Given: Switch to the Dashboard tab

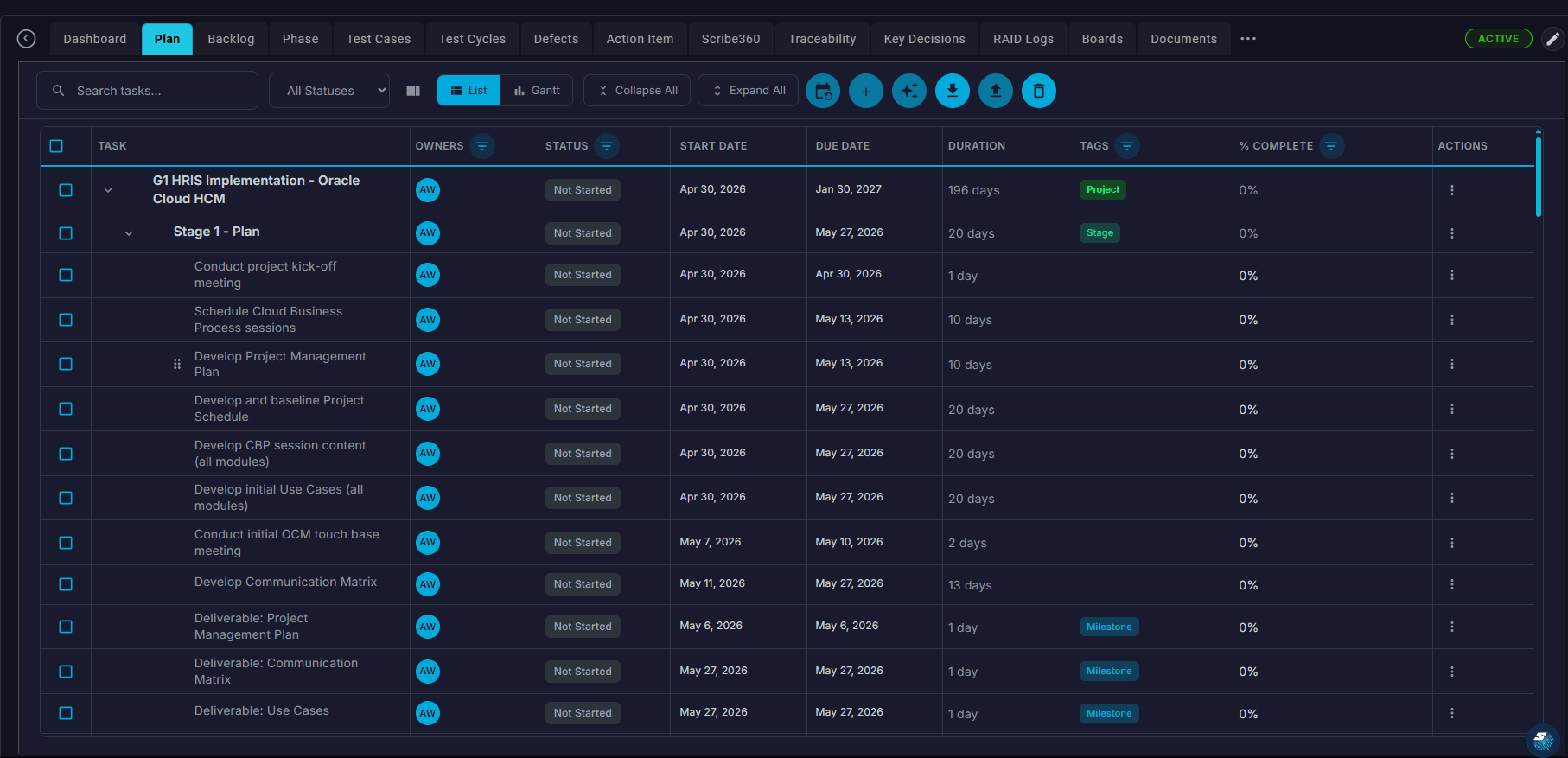Looking at the screenshot, I should [x=95, y=39].
